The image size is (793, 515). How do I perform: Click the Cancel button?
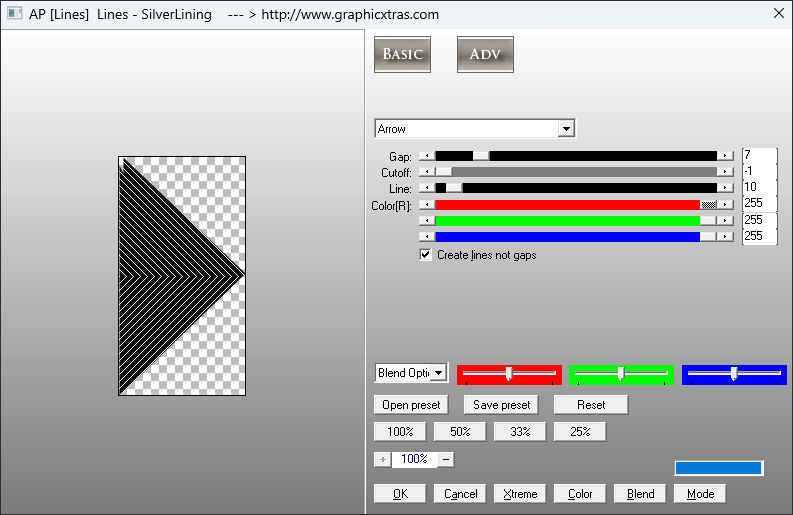coord(460,493)
